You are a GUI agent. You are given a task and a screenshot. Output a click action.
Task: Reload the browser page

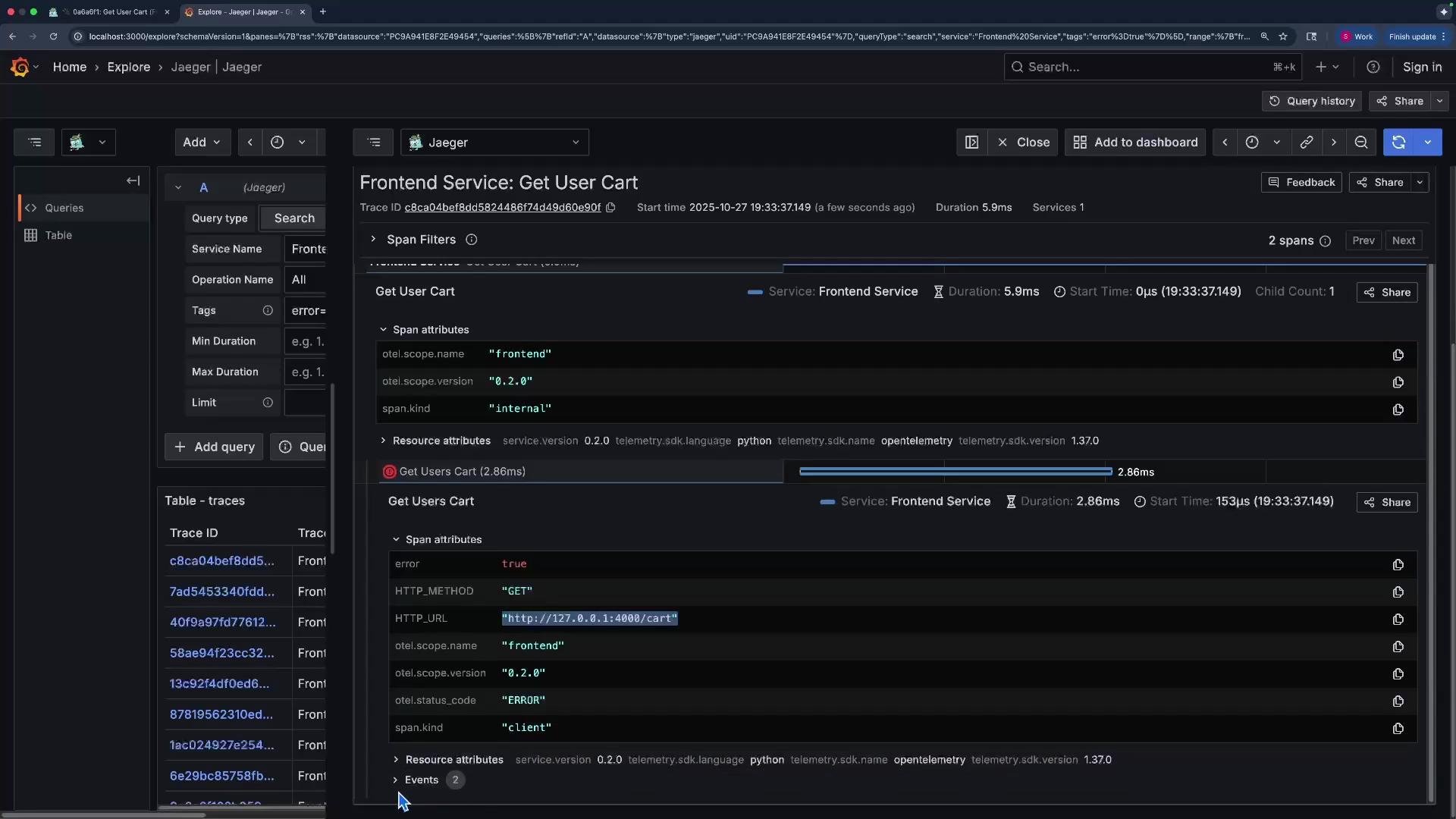click(x=53, y=36)
